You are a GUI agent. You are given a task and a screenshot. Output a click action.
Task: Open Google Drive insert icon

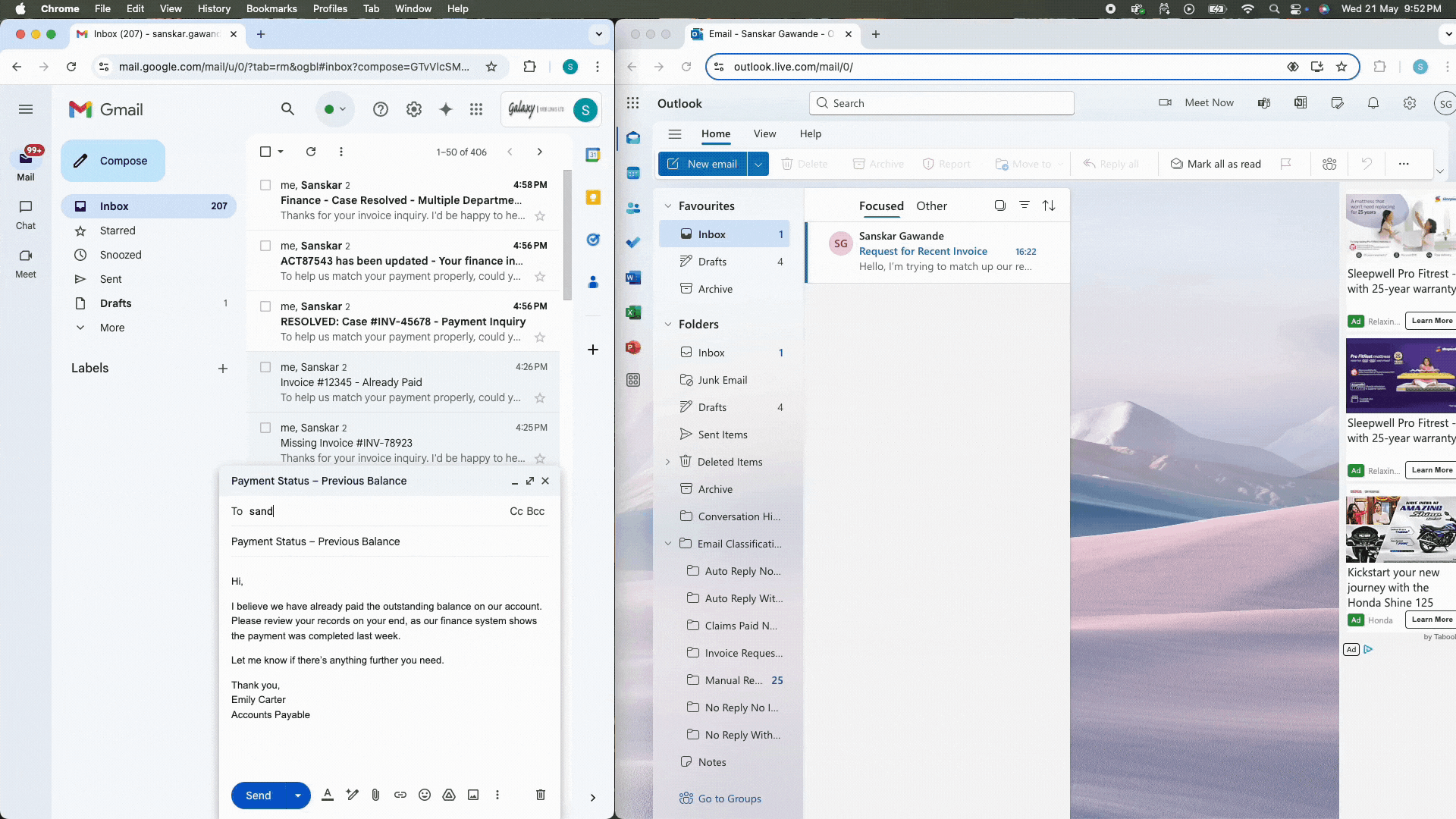click(449, 795)
